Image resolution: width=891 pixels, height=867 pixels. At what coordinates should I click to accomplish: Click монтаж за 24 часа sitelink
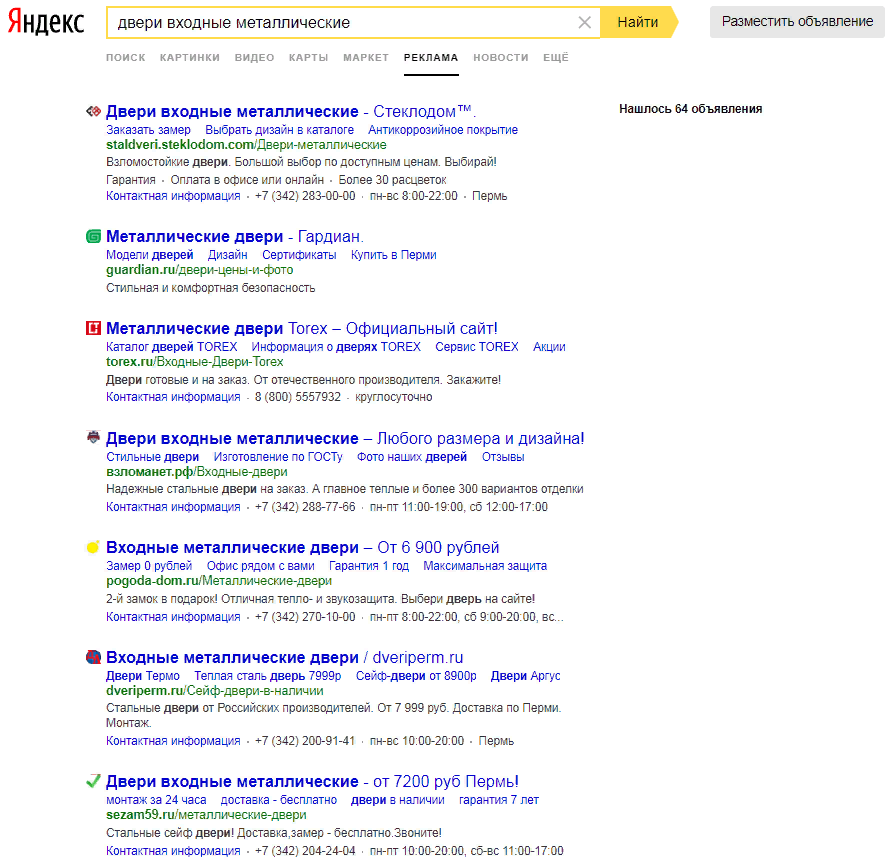(156, 800)
